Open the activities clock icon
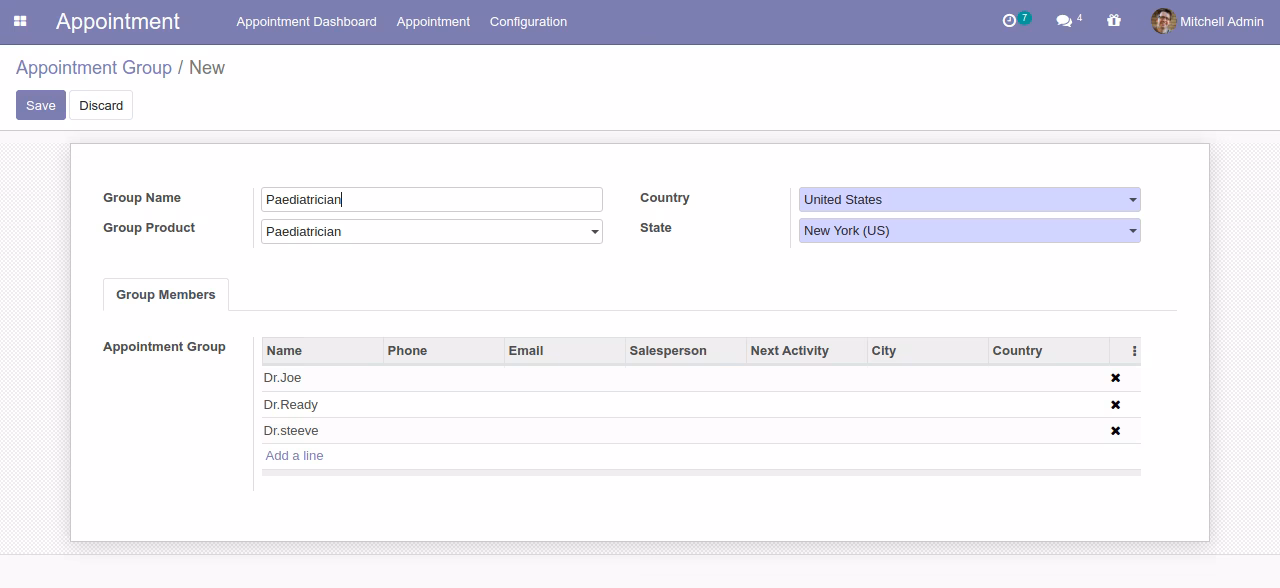 (x=1010, y=21)
